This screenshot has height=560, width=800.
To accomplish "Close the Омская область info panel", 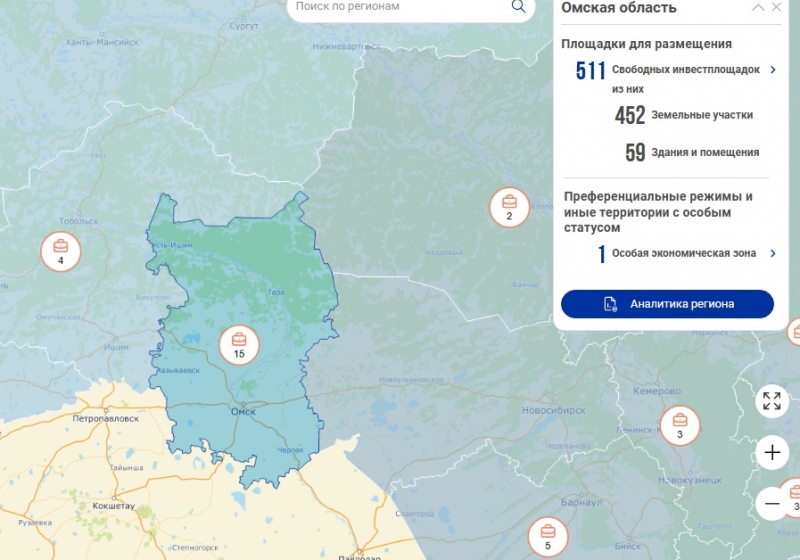I will click(x=777, y=8).
